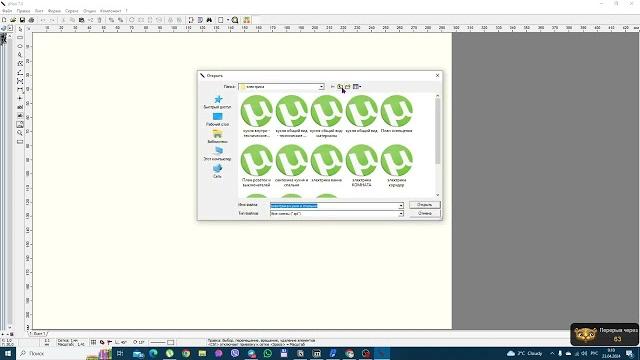Open Этот компьютер in the dialog sidebar
Image resolution: width=640 pixels, height=360 pixels.
click(x=217, y=154)
